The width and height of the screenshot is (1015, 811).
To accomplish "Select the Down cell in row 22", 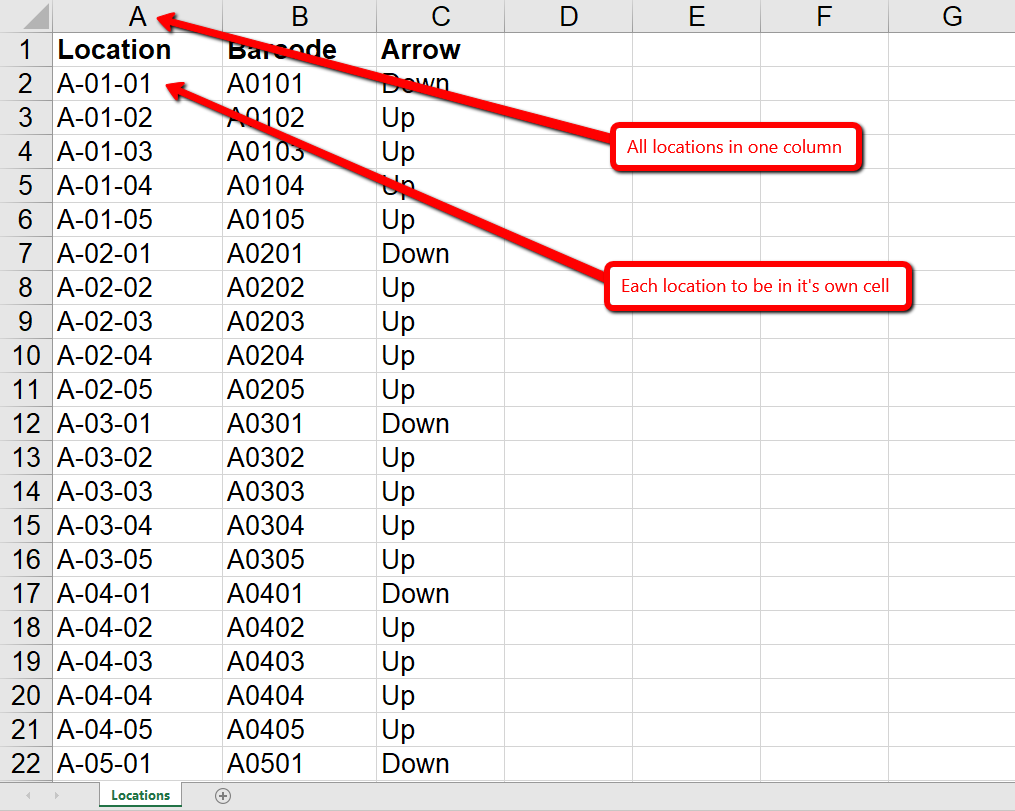I will click(x=440, y=764).
